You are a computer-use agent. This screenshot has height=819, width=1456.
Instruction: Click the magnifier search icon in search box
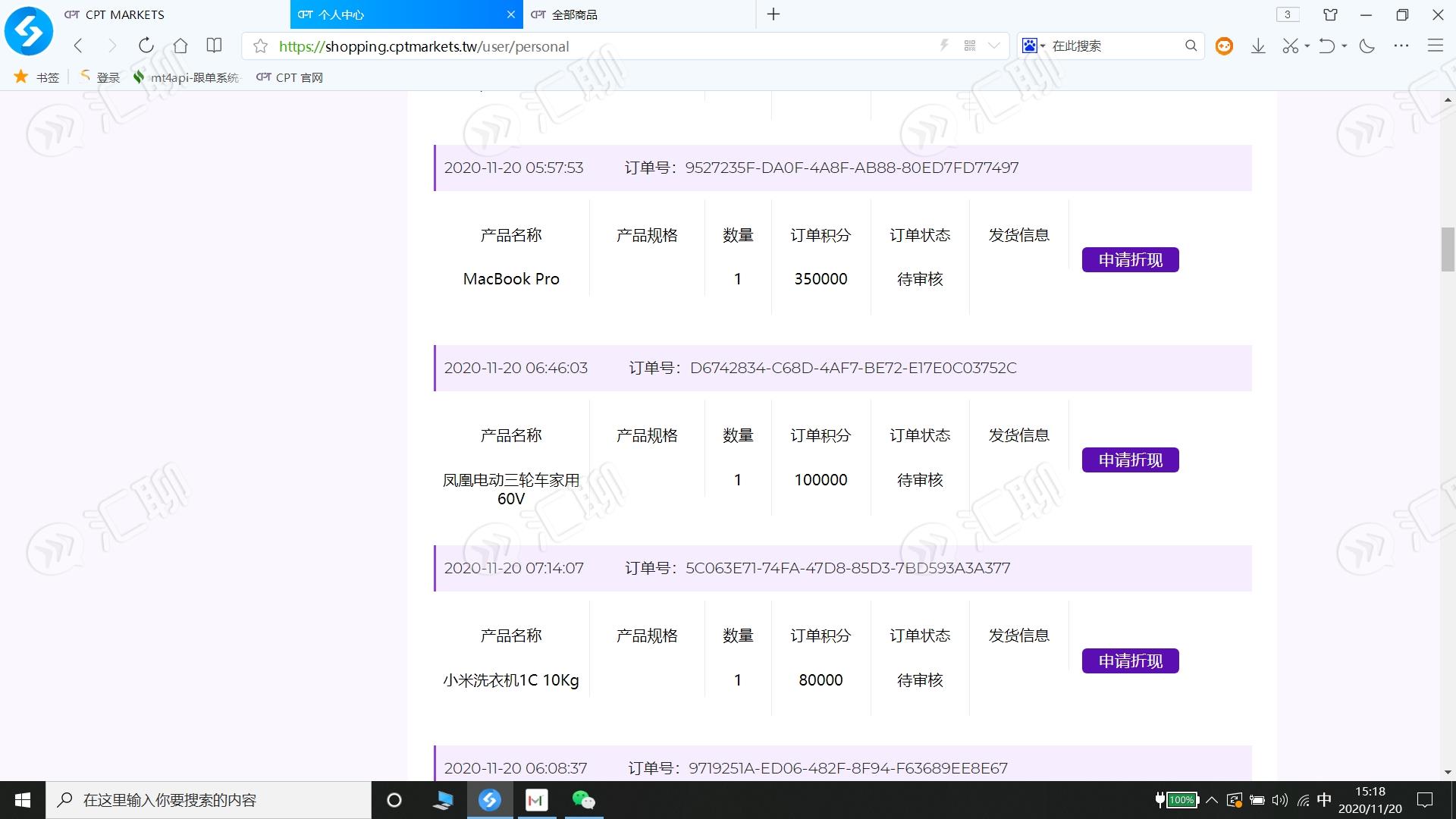point(1191,46)
